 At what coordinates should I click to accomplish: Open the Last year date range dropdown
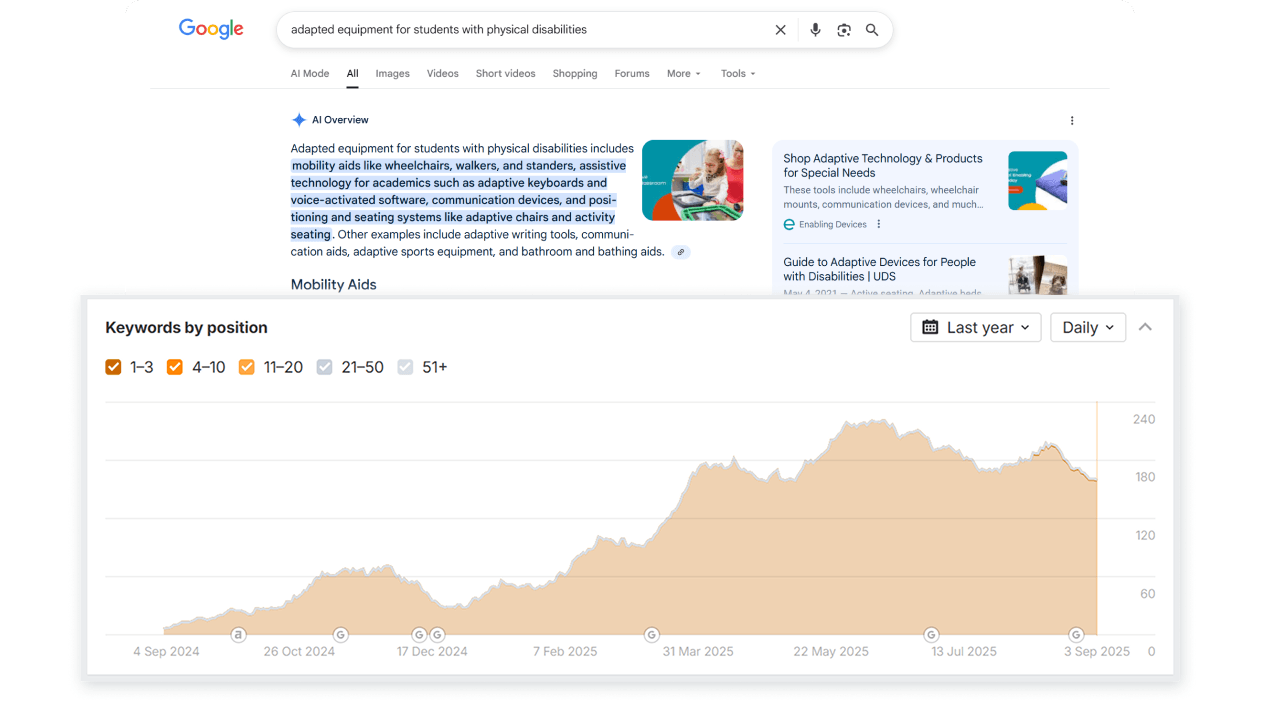pos(975,327)
